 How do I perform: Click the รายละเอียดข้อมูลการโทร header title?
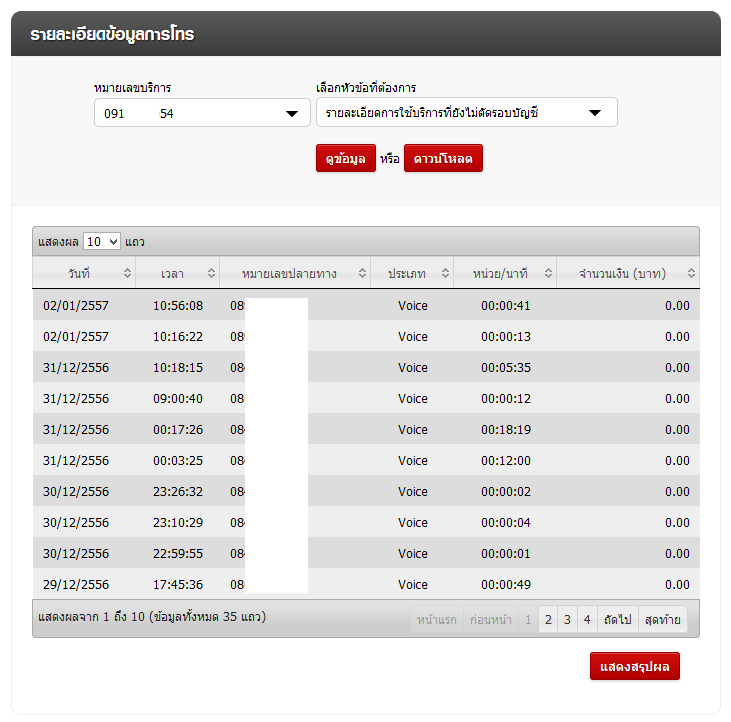(x=112, y=34)
